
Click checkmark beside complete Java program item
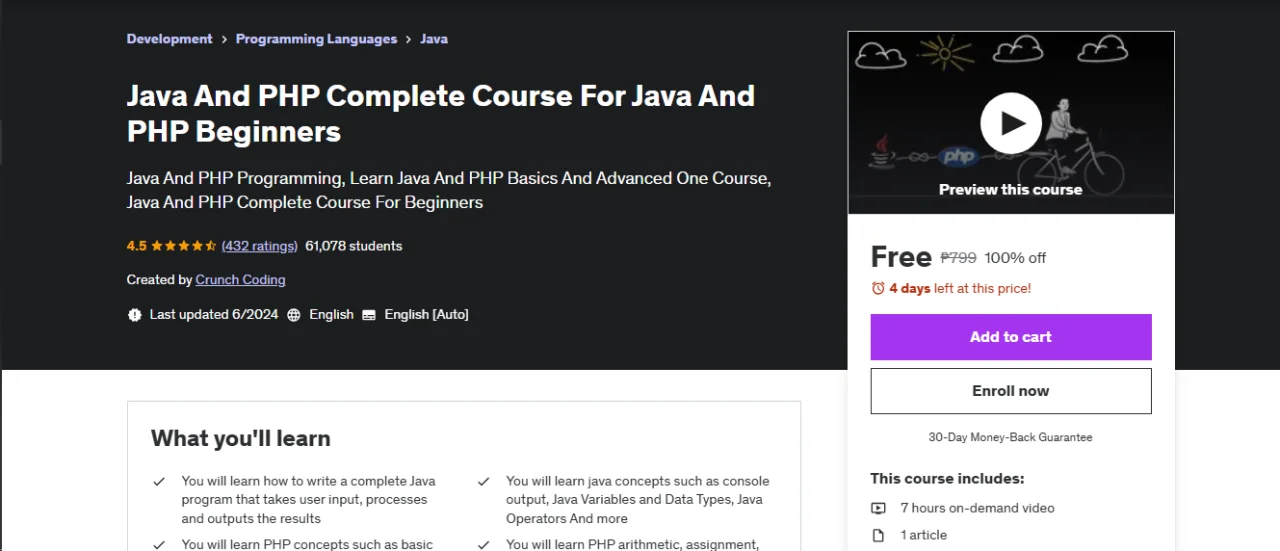[x=159, y=481]
